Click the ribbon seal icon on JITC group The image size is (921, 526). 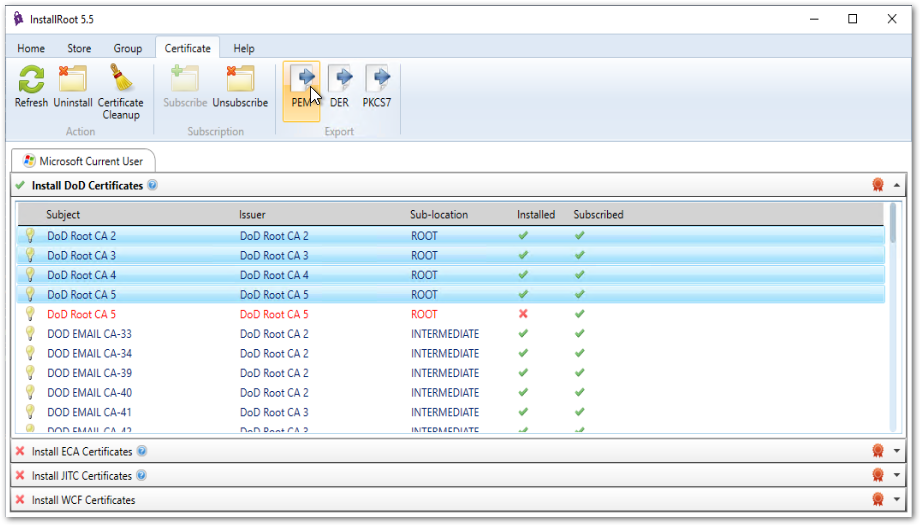coord(878,475)
